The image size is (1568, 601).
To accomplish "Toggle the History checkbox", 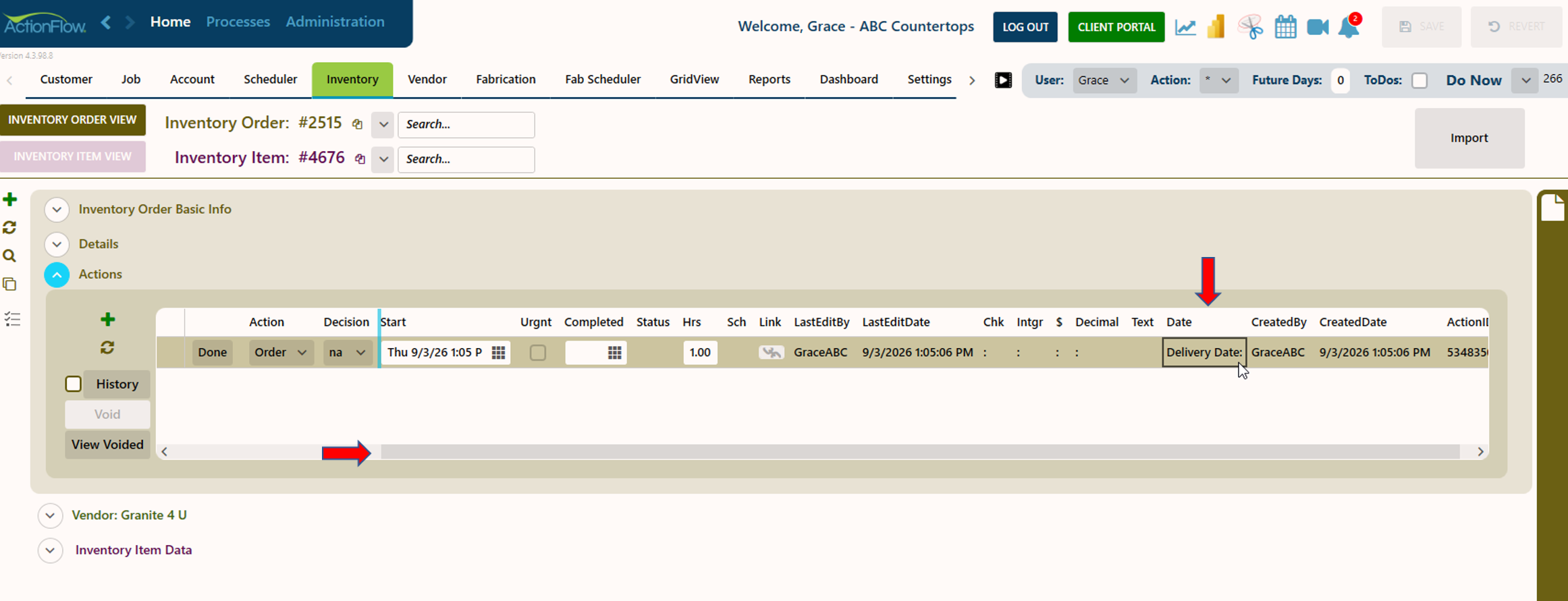I will point(74,384).
